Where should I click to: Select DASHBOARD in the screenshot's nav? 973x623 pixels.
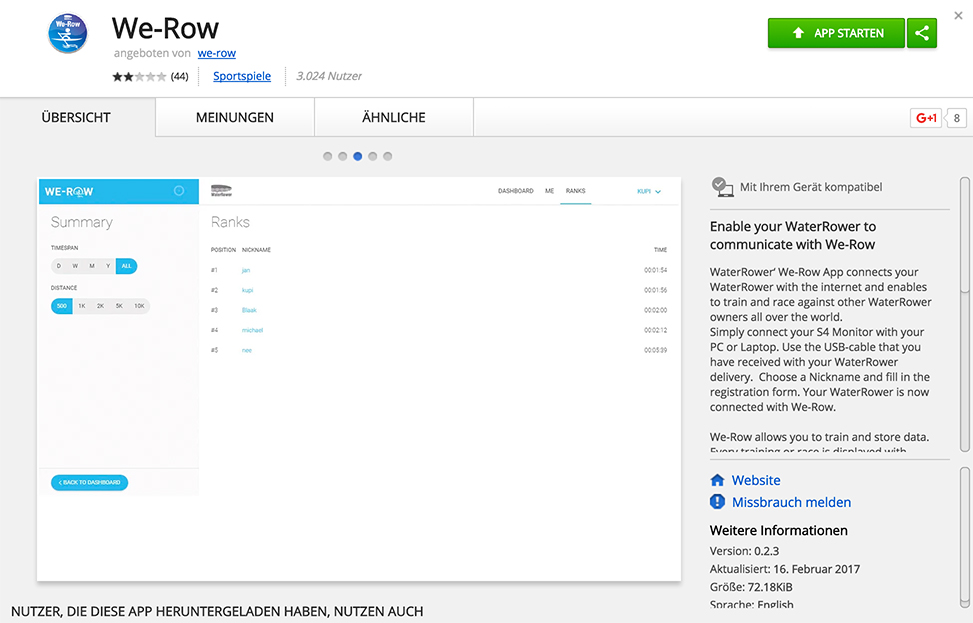pos(516,191)
